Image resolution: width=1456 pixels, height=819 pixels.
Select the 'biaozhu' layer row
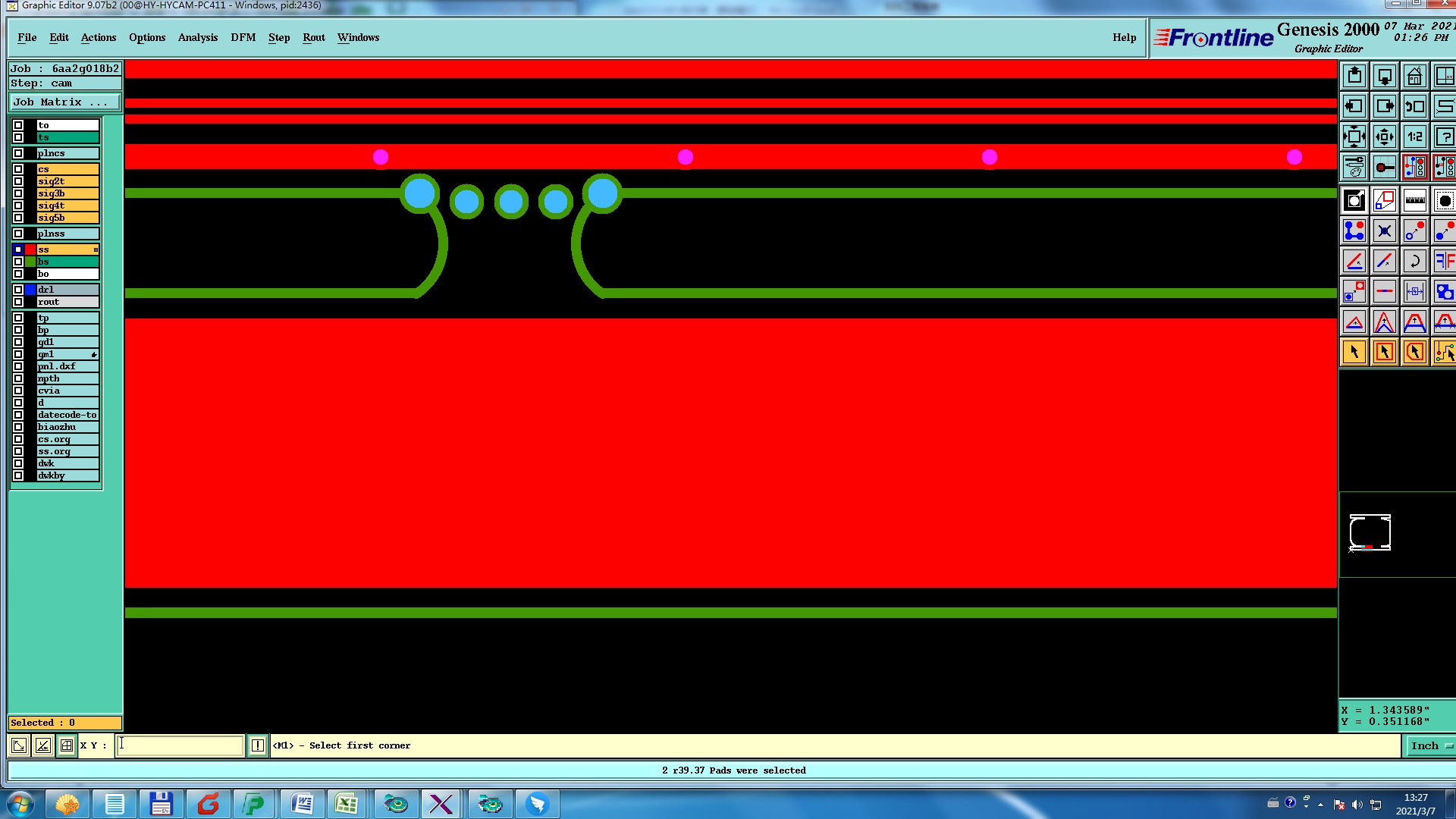[67, 427]
